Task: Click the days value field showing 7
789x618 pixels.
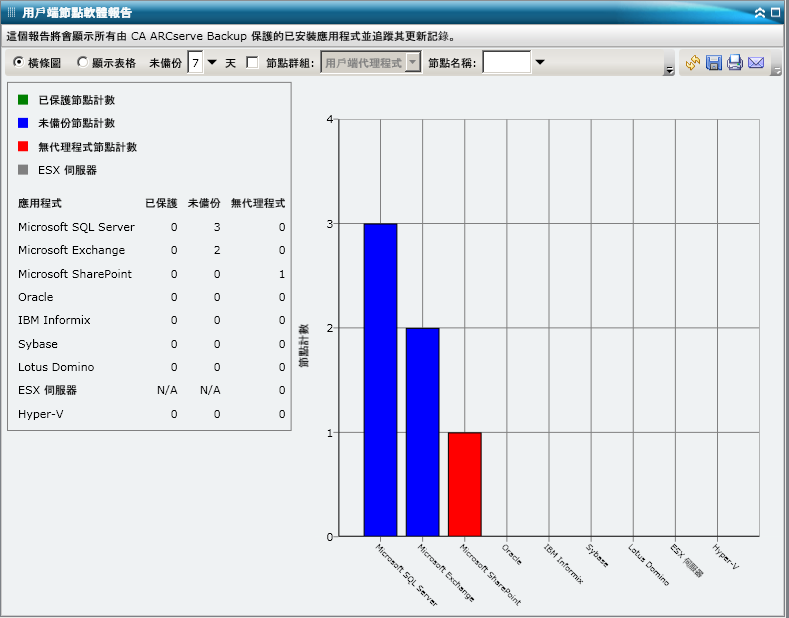Action: [195, 63]
